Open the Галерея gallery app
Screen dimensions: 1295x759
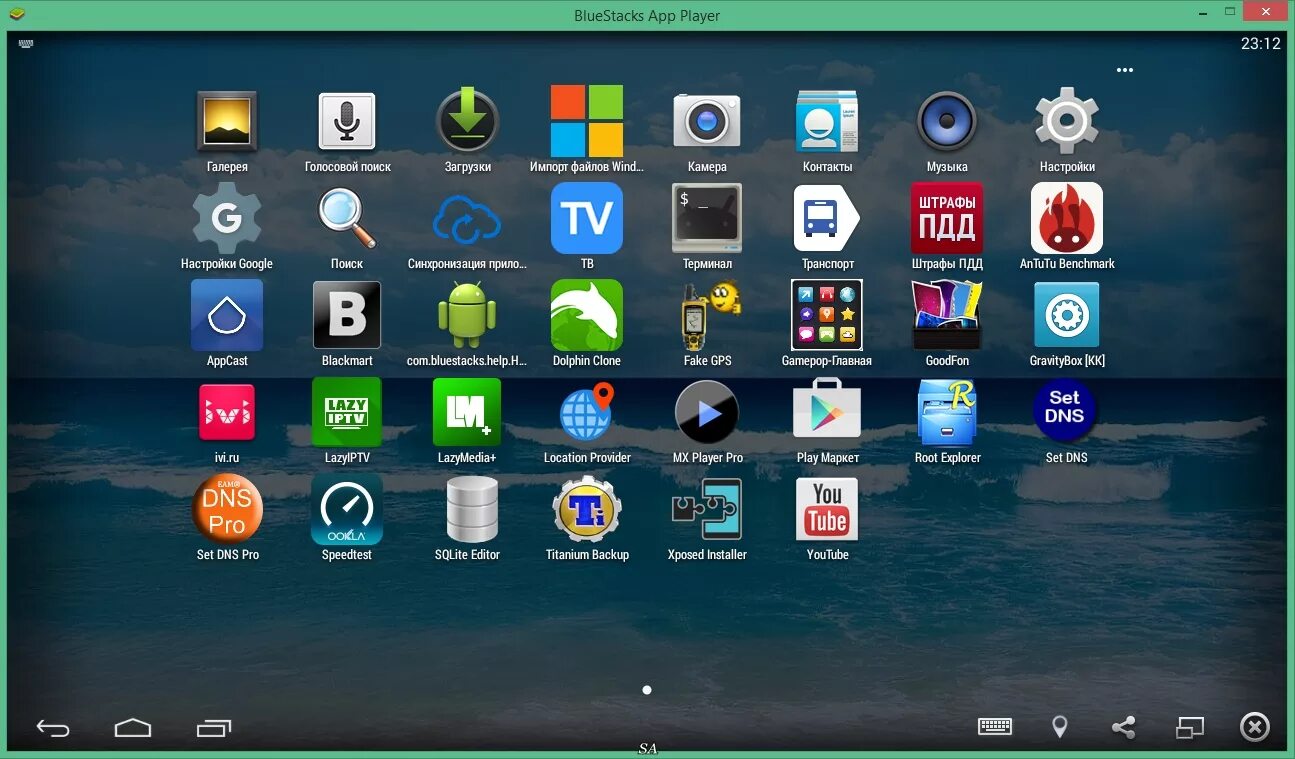tap(227, 122)
